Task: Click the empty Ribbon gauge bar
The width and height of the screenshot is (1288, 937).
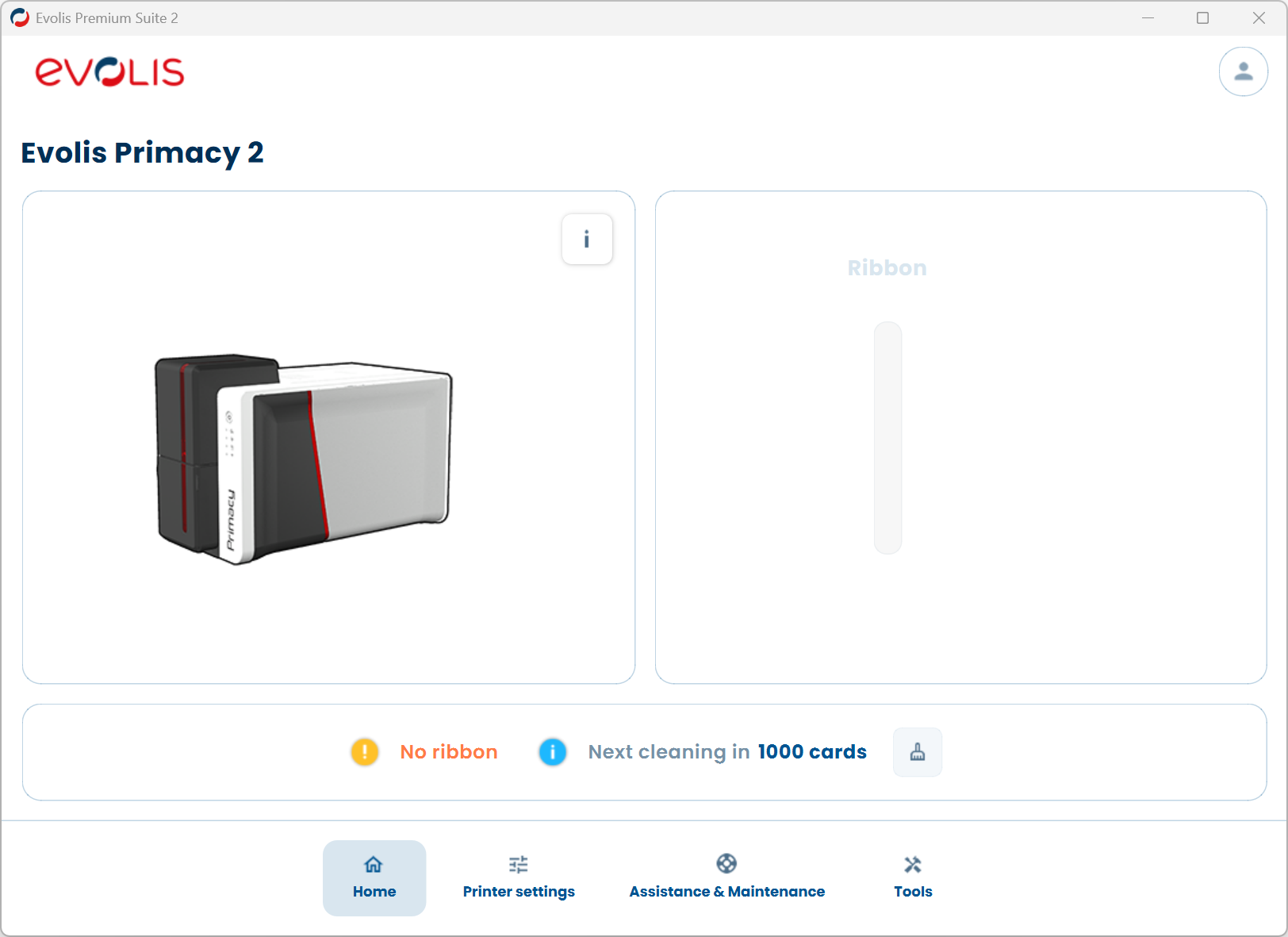Action: tap(887, 438)
